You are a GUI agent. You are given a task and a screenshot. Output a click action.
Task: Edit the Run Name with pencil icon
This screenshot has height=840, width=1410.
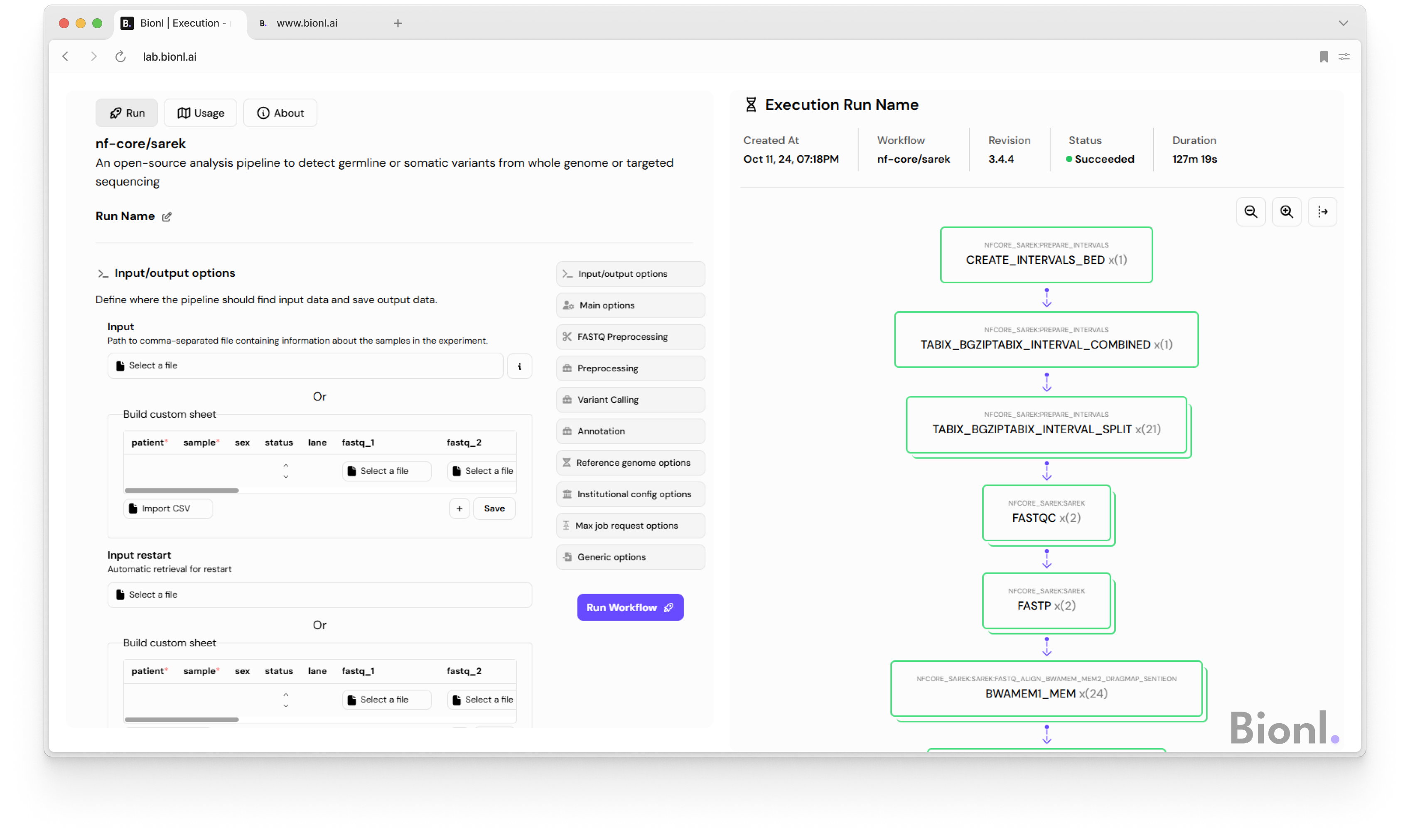click(x=167, y=217)
